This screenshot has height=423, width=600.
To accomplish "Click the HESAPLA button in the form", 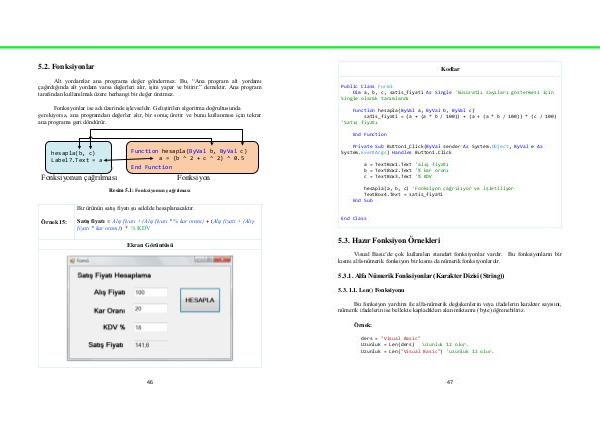I will coord(200,300).
